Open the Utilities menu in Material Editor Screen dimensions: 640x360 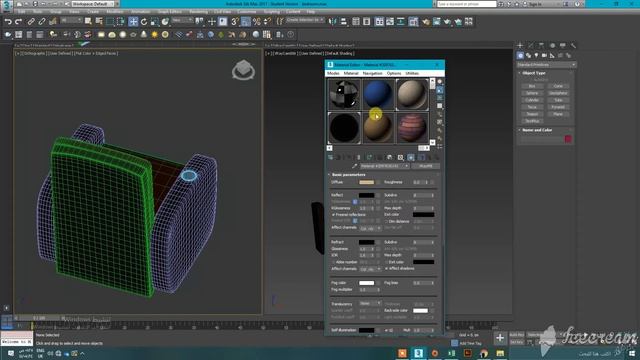click(412, 73)
